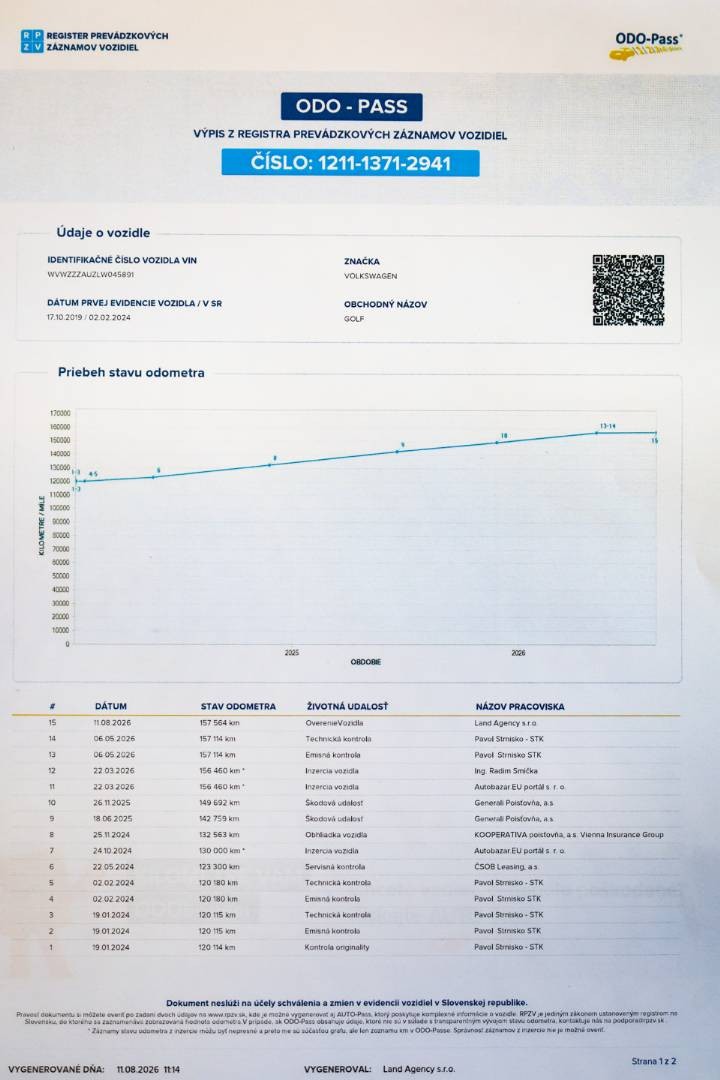
Task: Select the odometer value 157 564 km
Action: coord(220,723)
